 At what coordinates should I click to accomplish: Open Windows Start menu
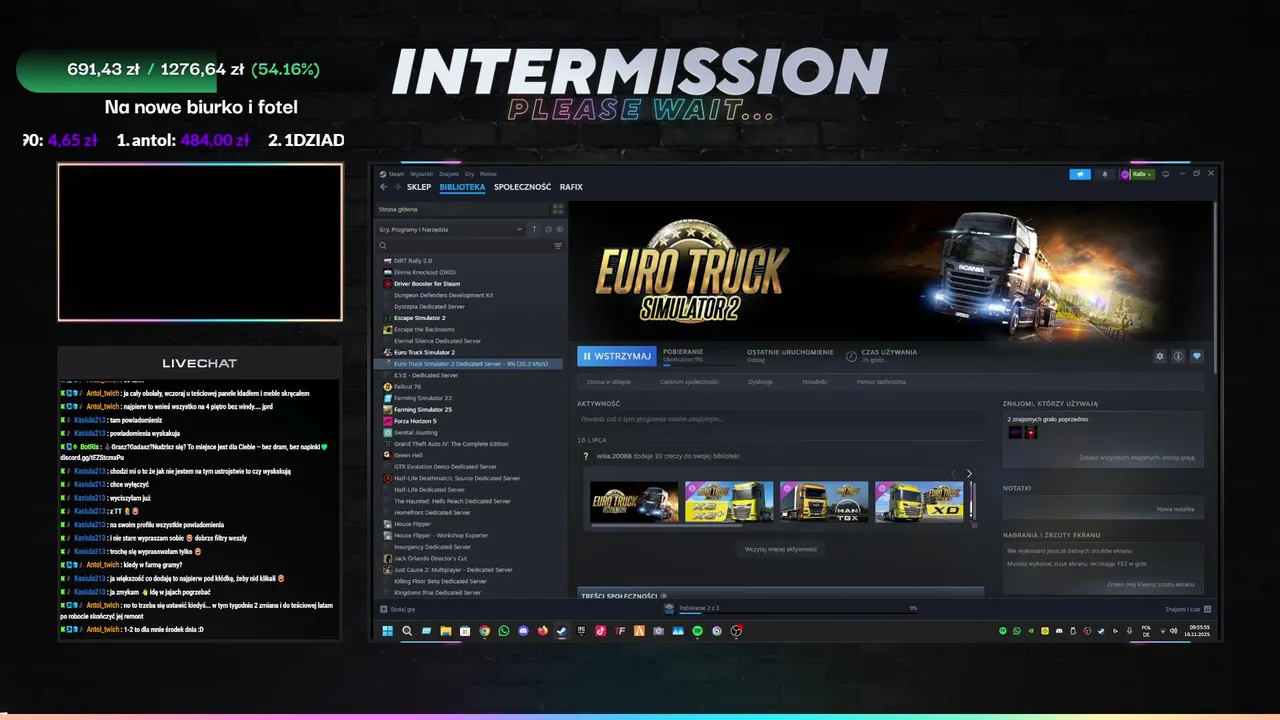[x=388, y=631]
